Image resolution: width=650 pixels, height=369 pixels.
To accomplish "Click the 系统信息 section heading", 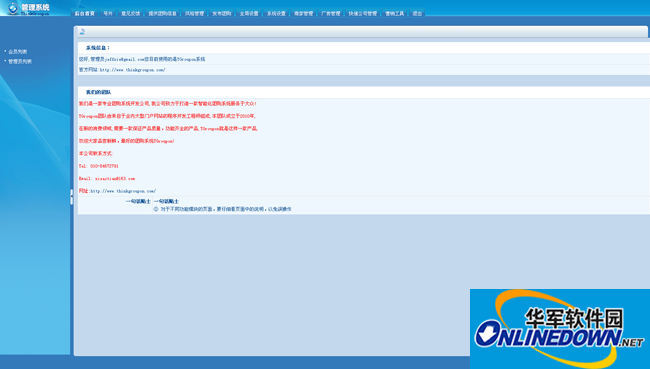I will pos(98,48).
